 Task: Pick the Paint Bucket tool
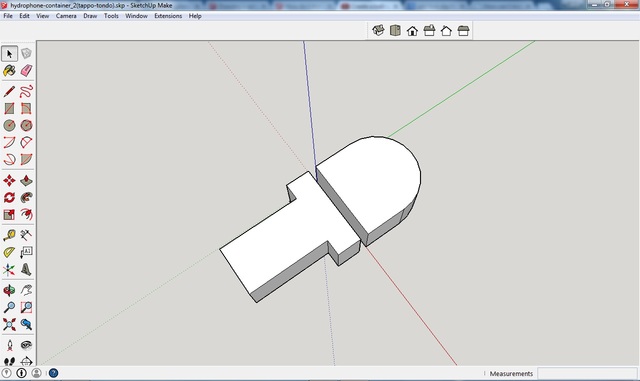[9, 71]
